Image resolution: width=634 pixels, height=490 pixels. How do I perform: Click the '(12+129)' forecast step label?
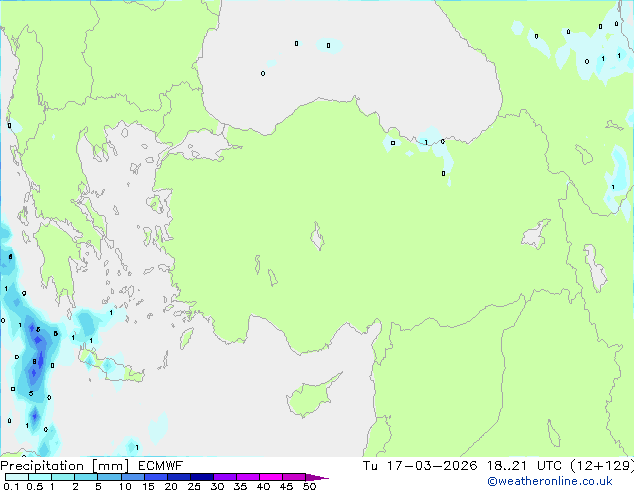602,466
